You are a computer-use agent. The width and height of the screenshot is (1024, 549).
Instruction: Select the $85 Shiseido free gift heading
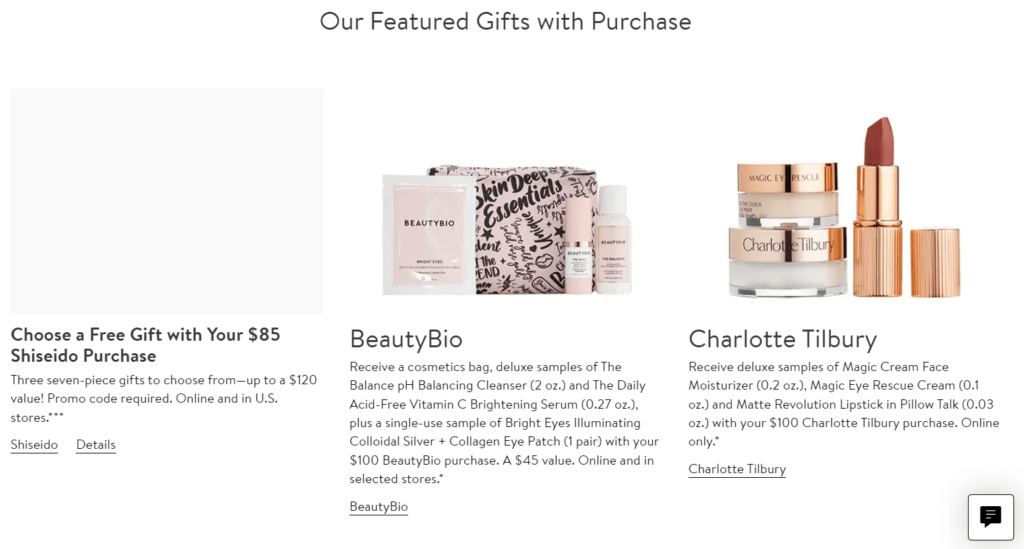[x=145, y=345]
